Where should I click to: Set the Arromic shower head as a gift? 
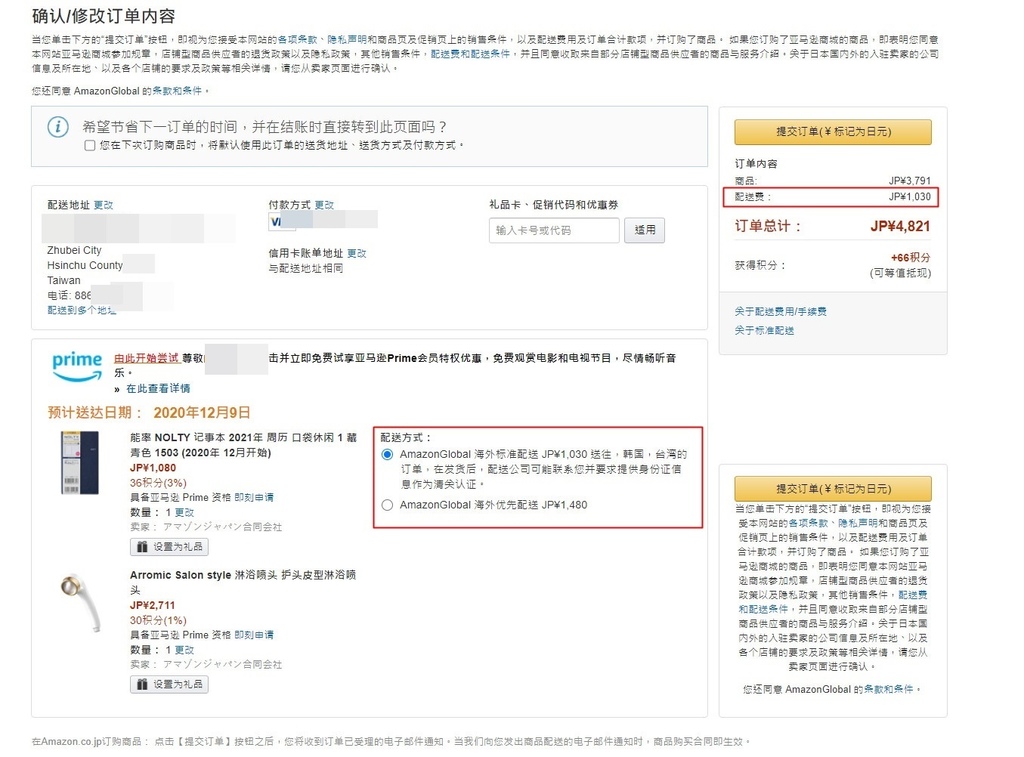click(169, 685)
